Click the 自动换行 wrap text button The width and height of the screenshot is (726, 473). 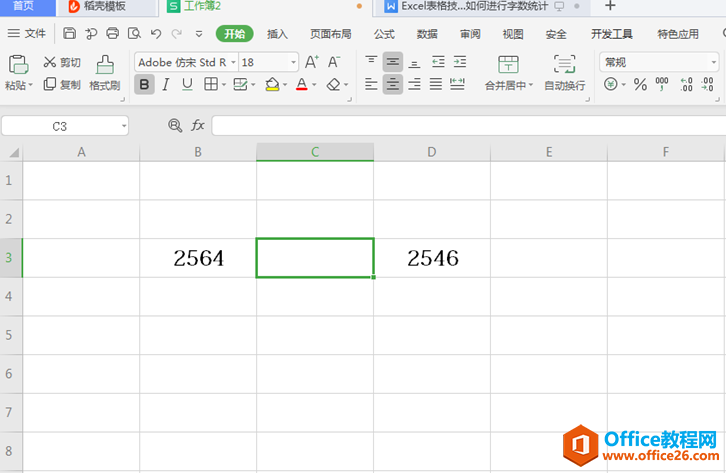[x=564, y=72]
